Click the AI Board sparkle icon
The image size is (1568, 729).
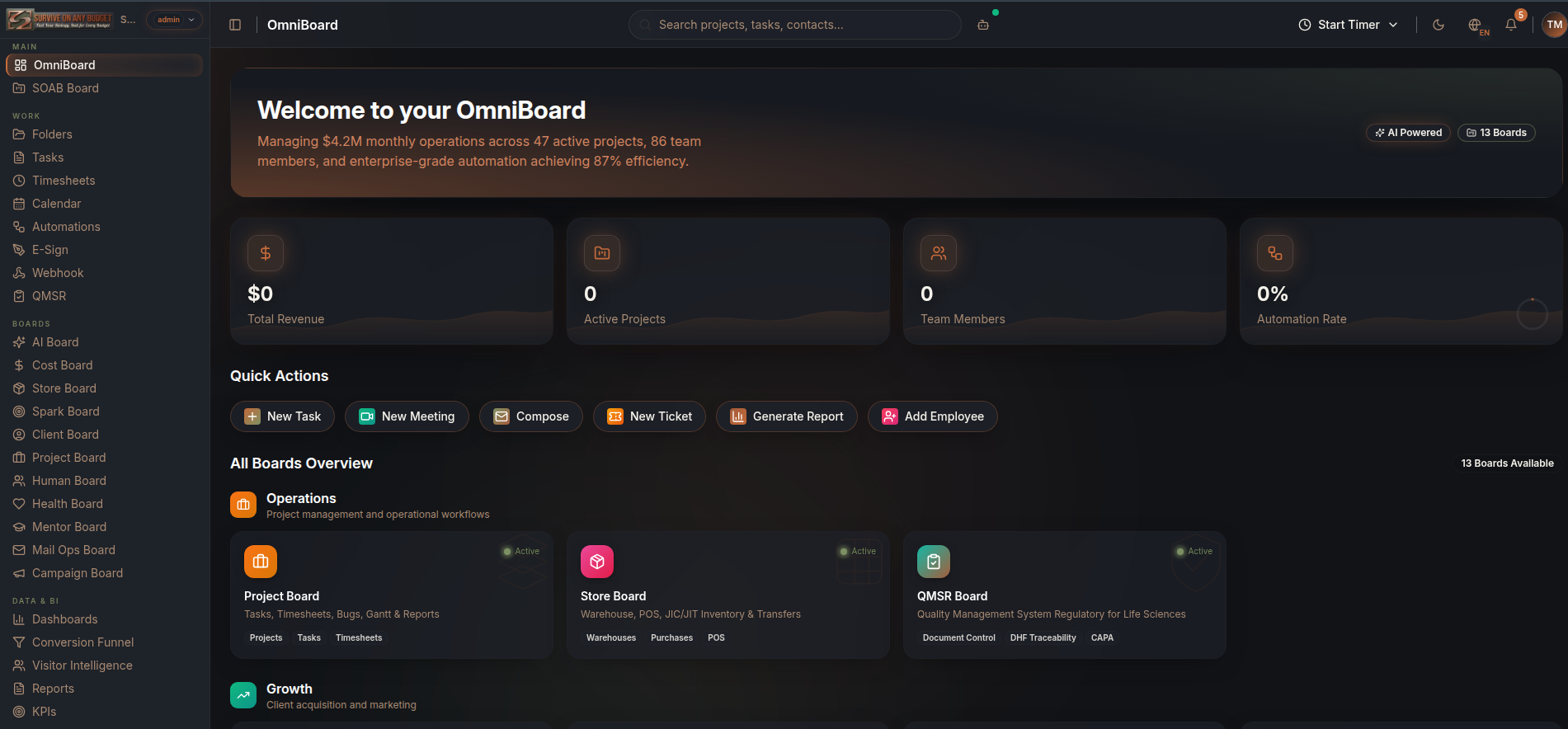[19, 342]
